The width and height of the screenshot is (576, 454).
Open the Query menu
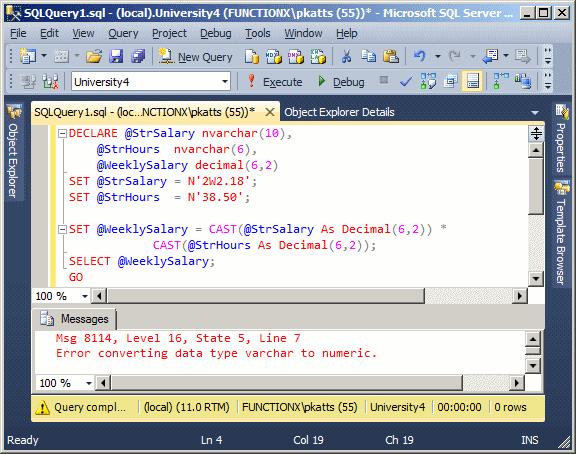click(123, 33)
